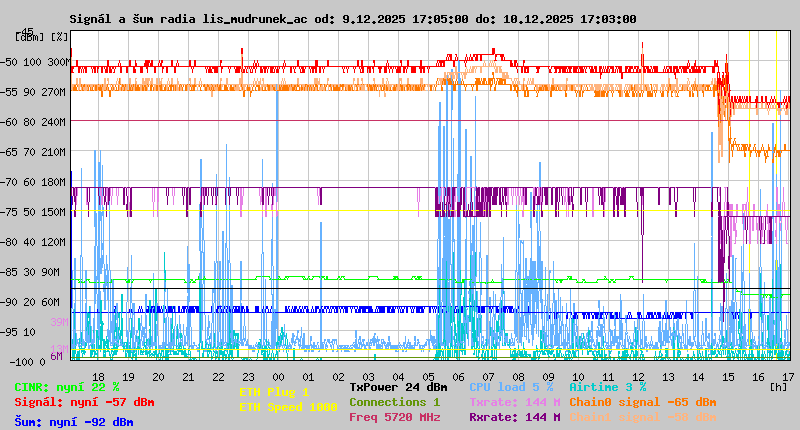800x430 pixels.
Task: Click the CINR legend entry in green
Action: click(67, 387)
